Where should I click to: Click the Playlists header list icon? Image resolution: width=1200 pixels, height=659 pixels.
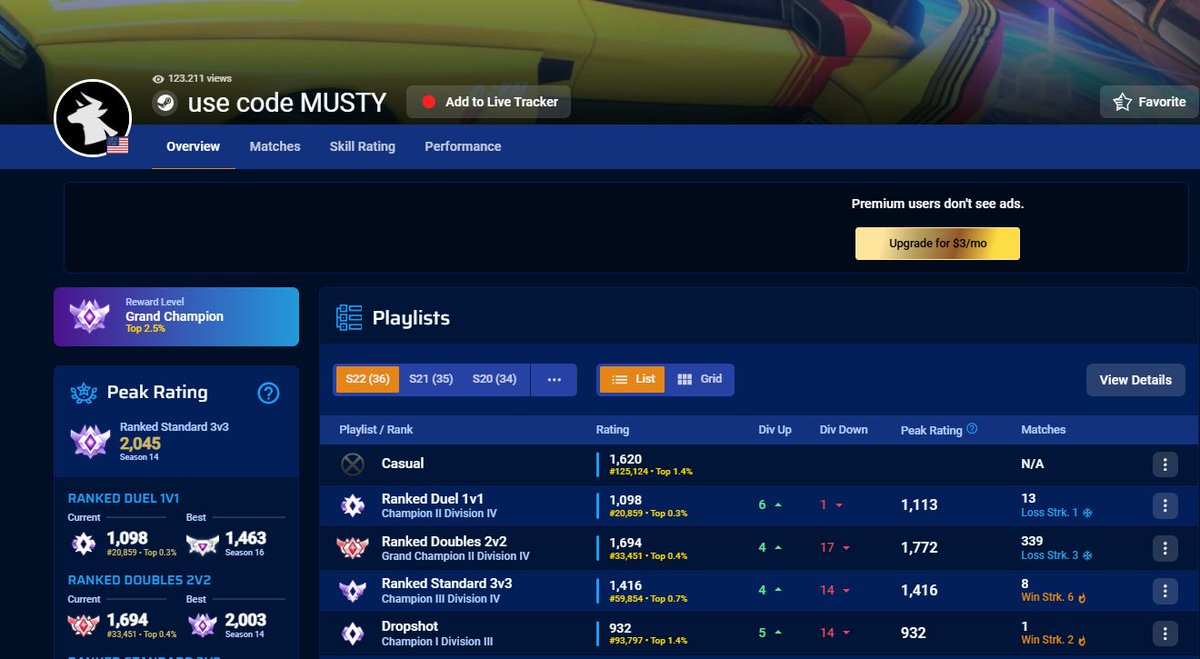[x=349, y=318]
